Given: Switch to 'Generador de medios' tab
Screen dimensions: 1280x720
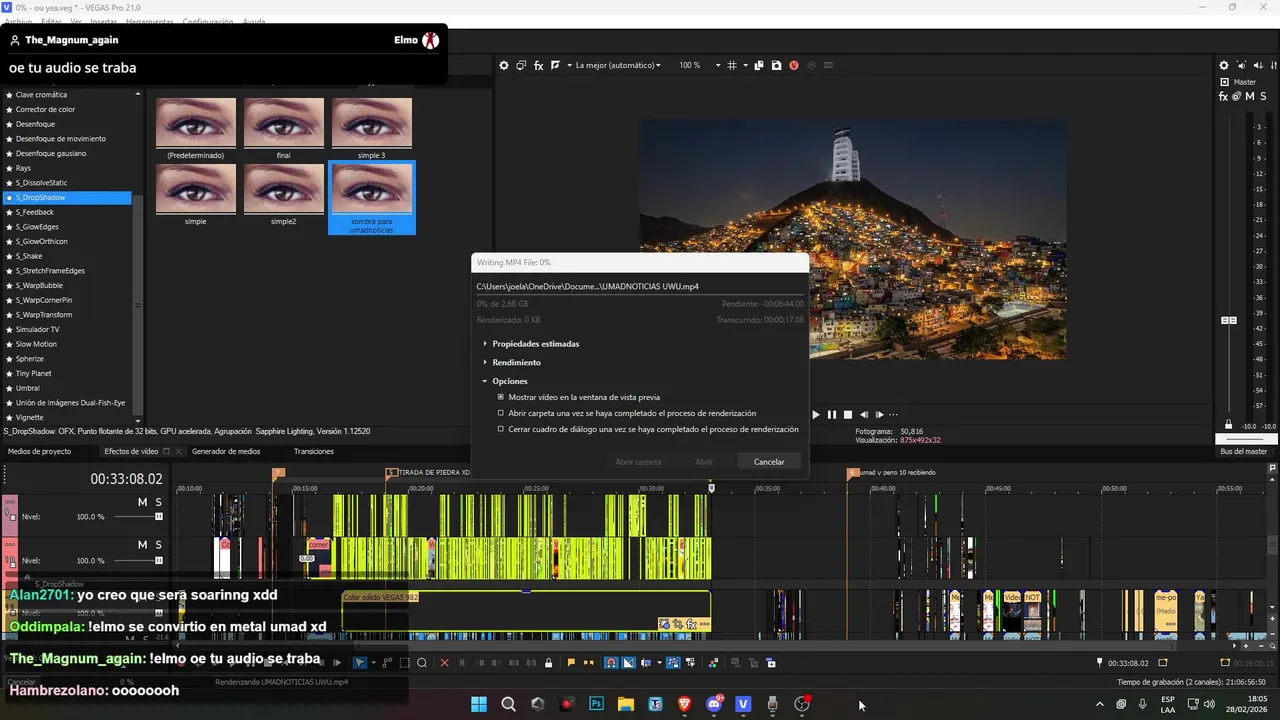Looking at the screenshot, I should click(226, 451).
